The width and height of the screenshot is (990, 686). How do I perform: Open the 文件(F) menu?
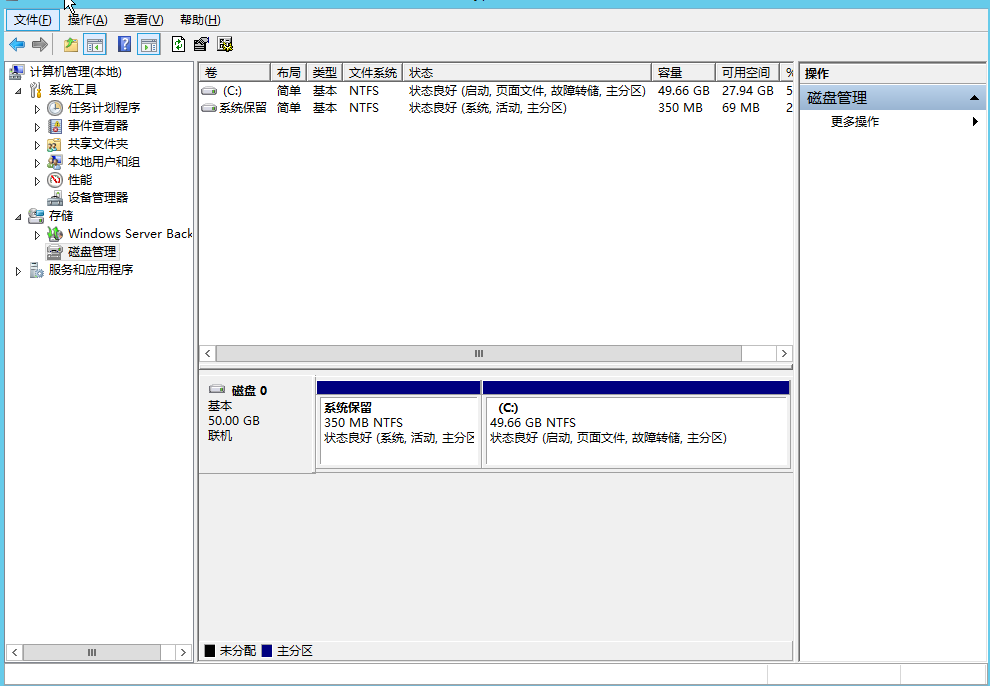(32, 20)
